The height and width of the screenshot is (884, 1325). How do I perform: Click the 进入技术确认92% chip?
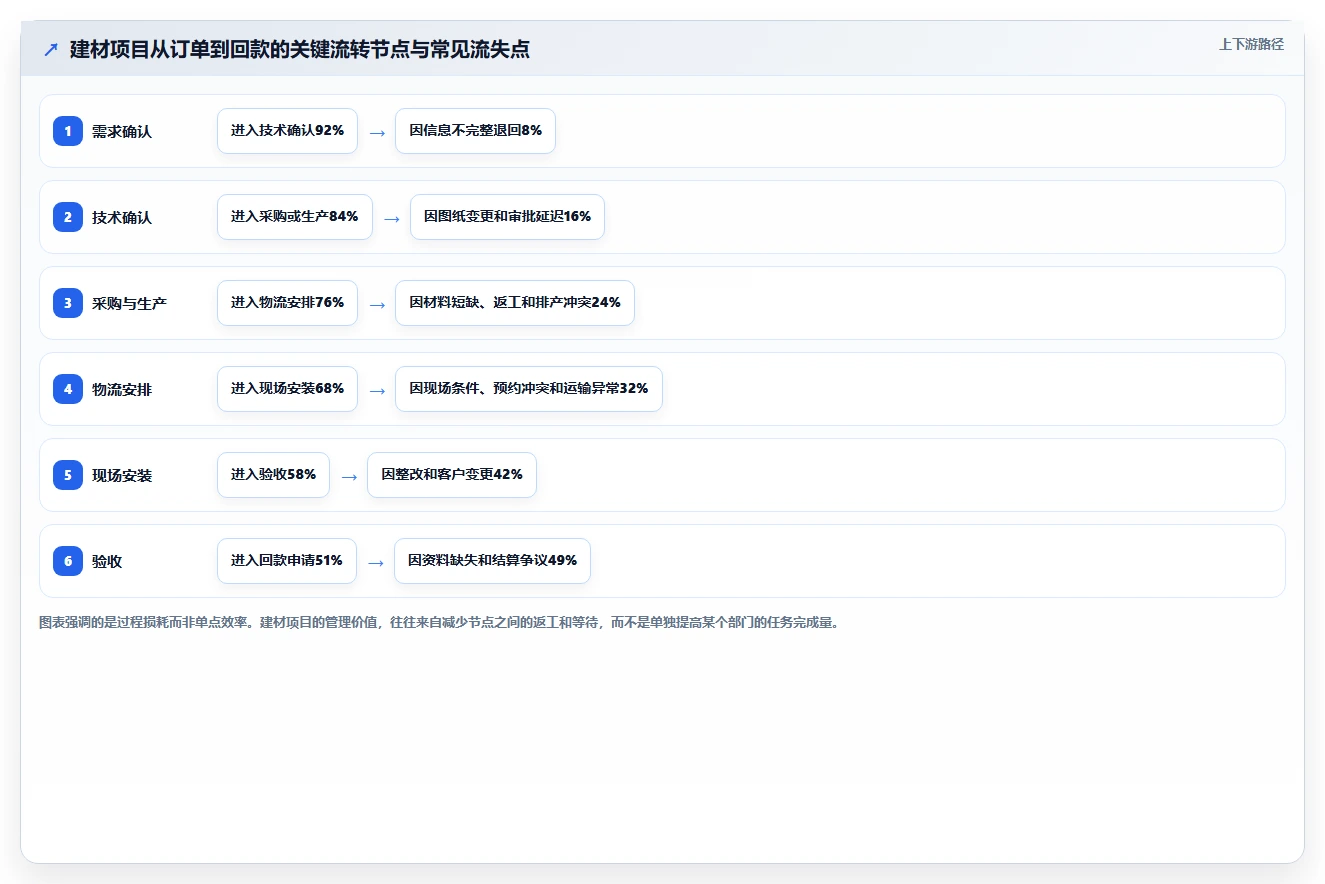click(x=287, y=131)
